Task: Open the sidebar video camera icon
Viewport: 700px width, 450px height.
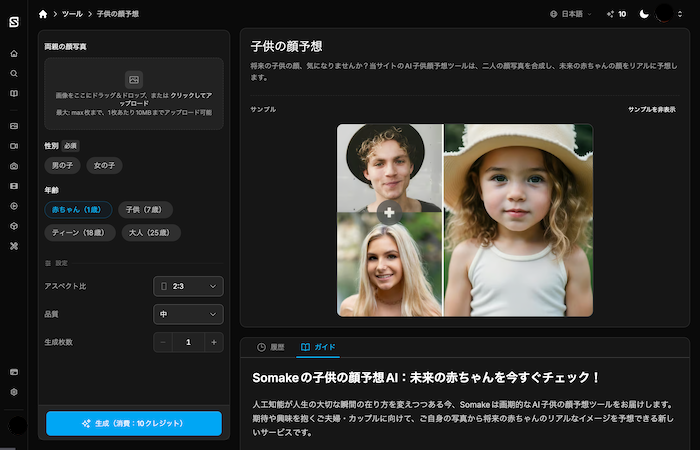Action: (14, 146)
